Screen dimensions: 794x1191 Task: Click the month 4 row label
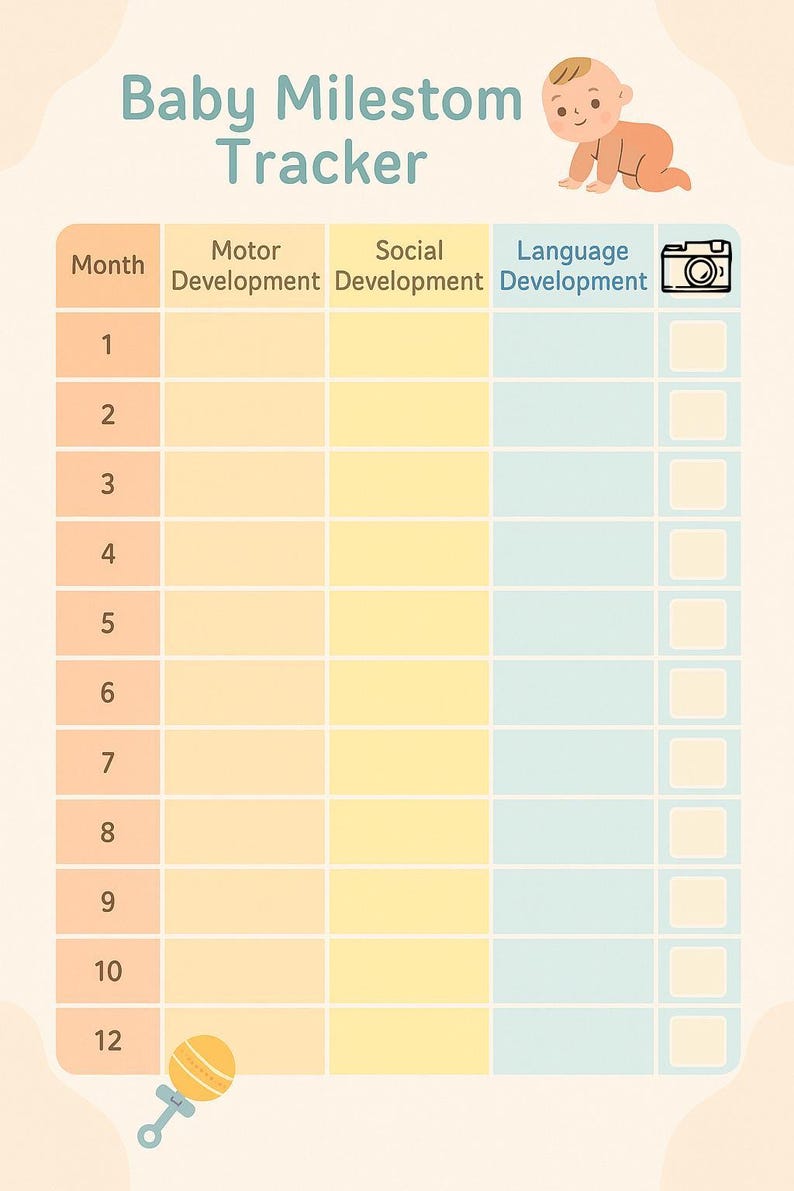pyautogui.click(x=108, y=554)
